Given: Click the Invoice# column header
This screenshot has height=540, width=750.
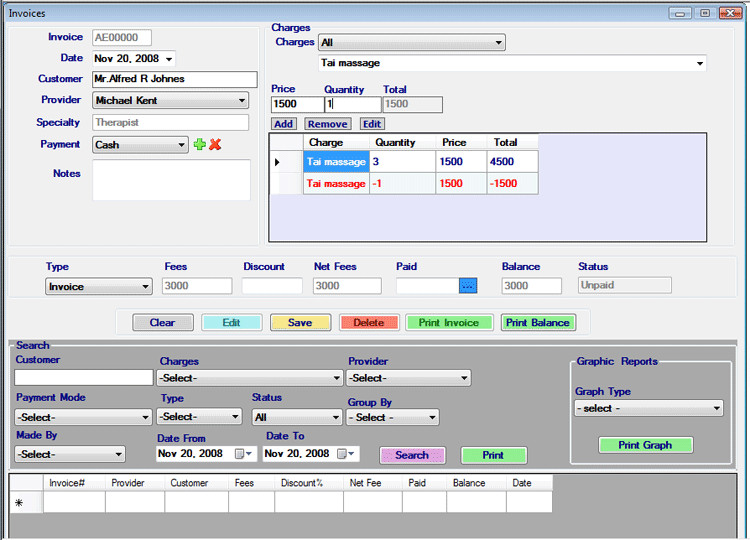Looking at the screenshot, I should (x=74, y=483).
